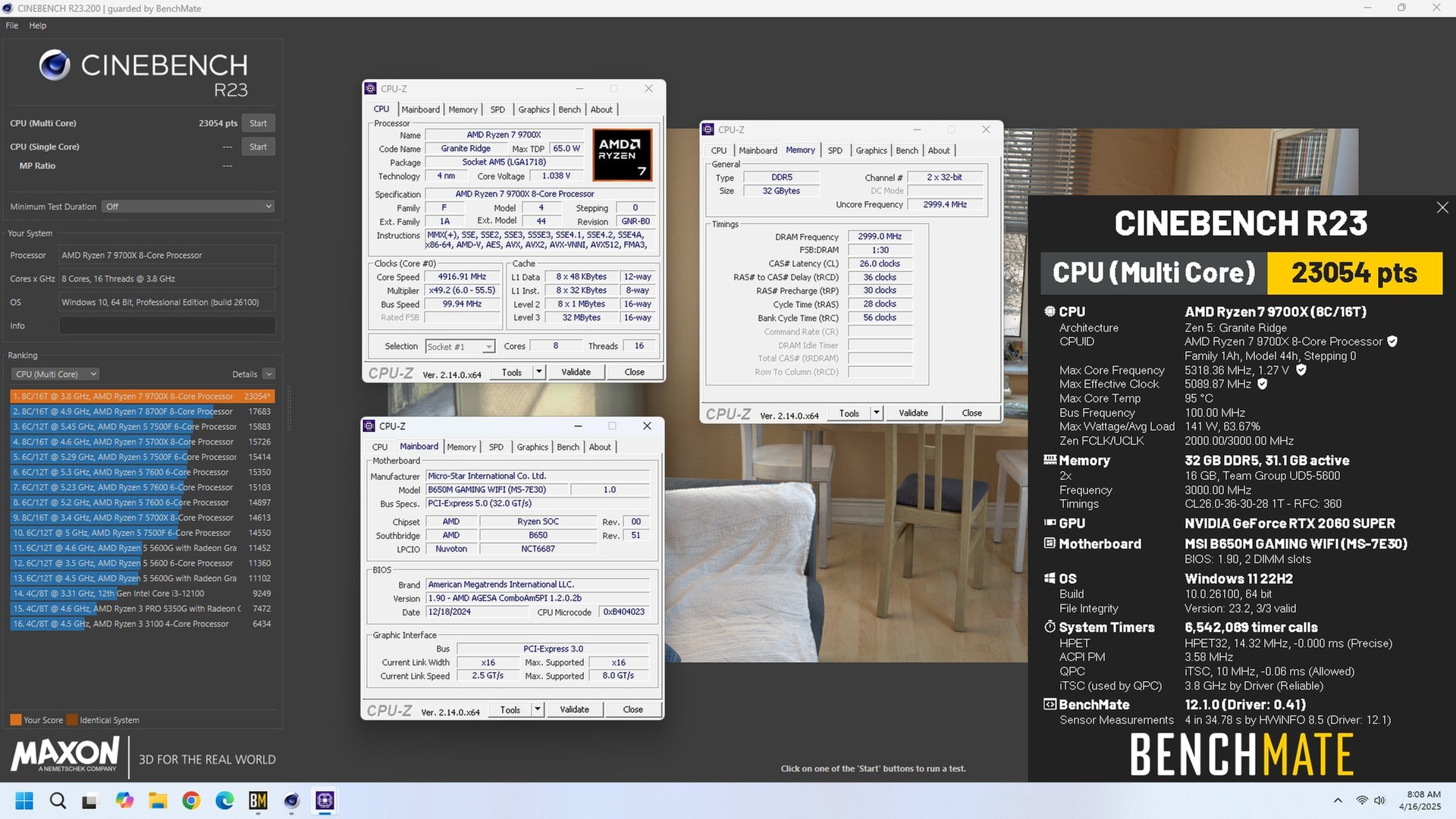Click the Maxon logo at bottom left
The width and height of the screenshot is (1456, 819).
point(65,755)
